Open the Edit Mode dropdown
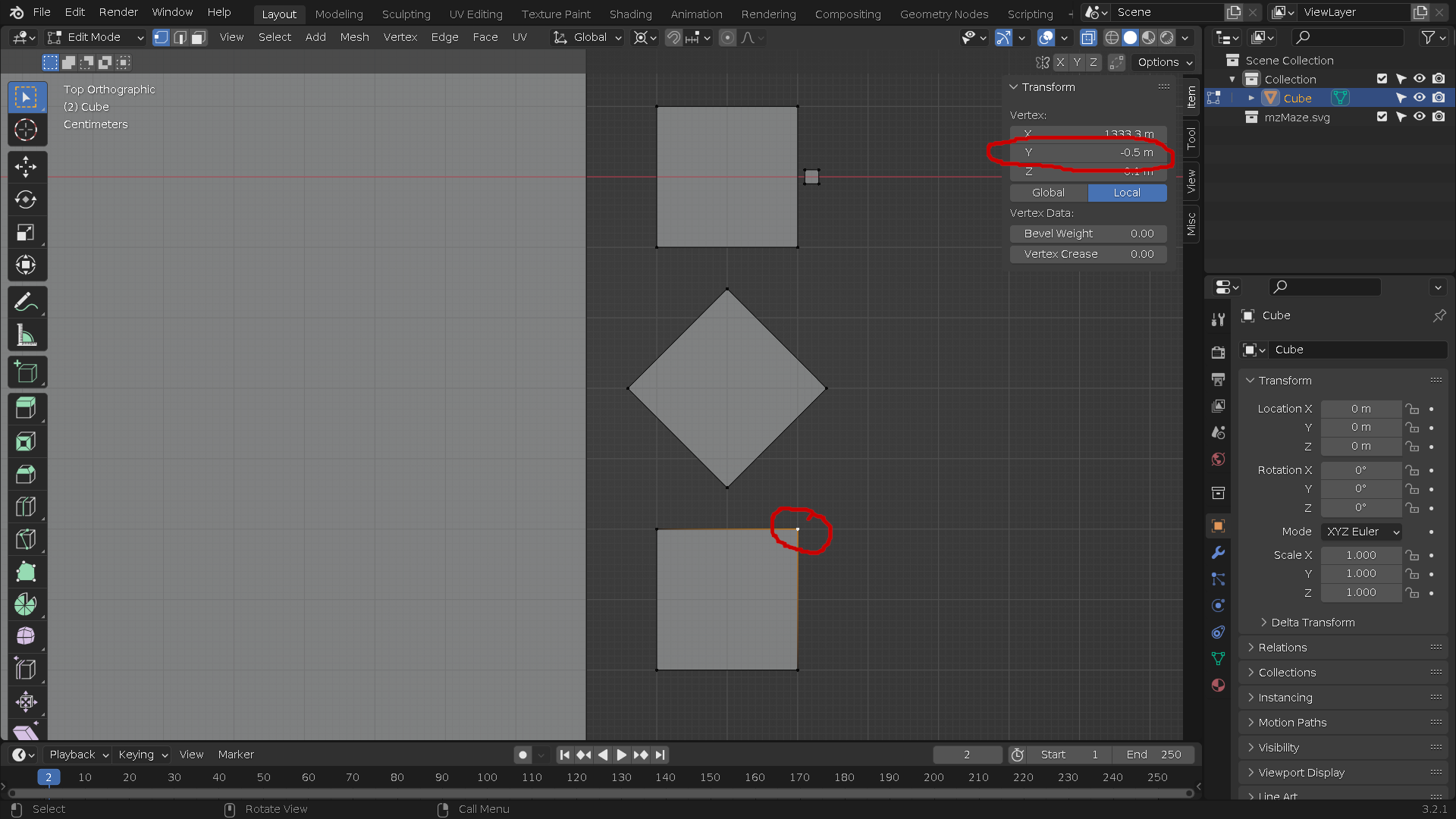Viewport: 1456px width, 819px height. 93,37
